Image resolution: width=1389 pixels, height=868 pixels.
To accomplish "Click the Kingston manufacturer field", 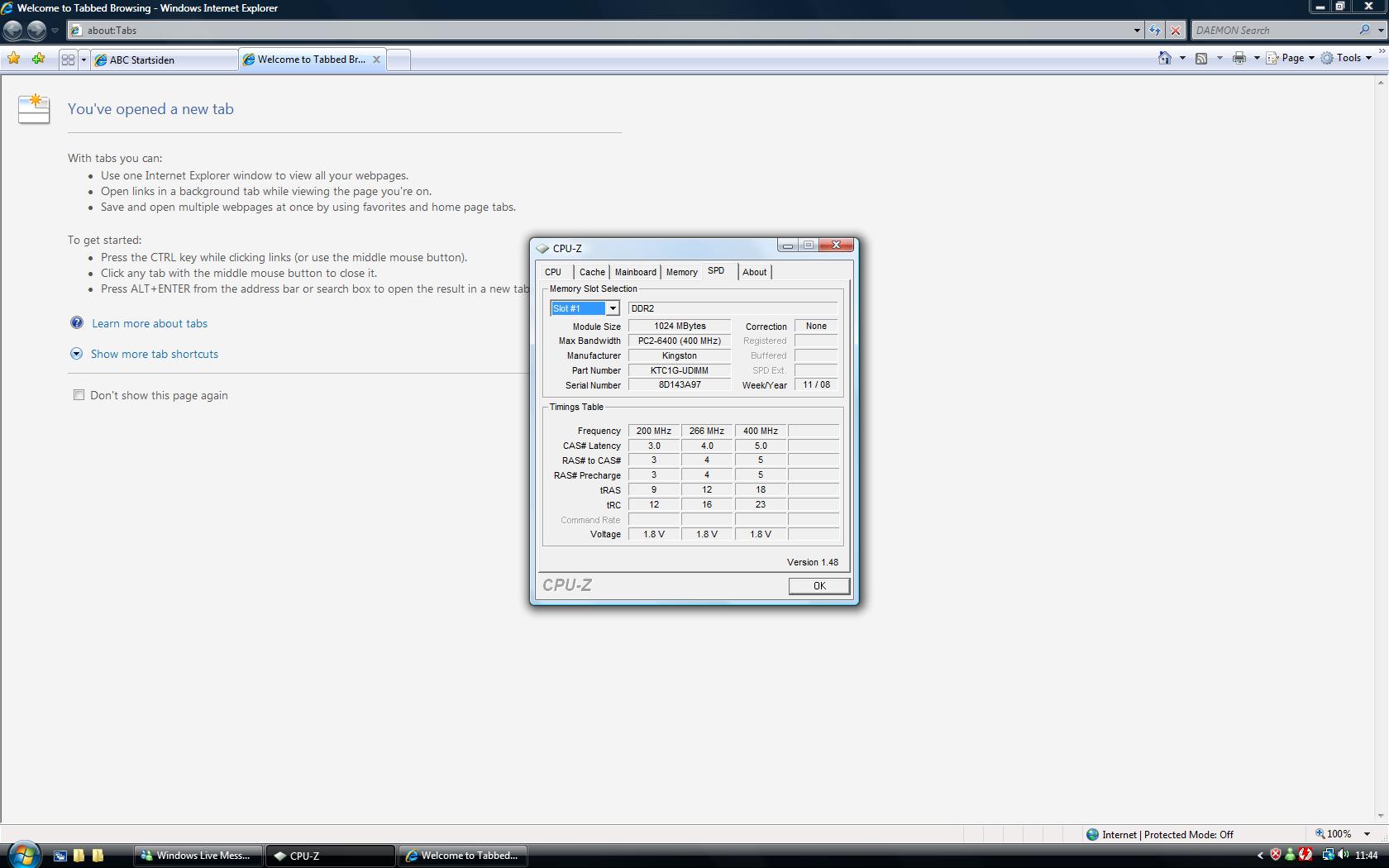I will [x=680, y=355].
